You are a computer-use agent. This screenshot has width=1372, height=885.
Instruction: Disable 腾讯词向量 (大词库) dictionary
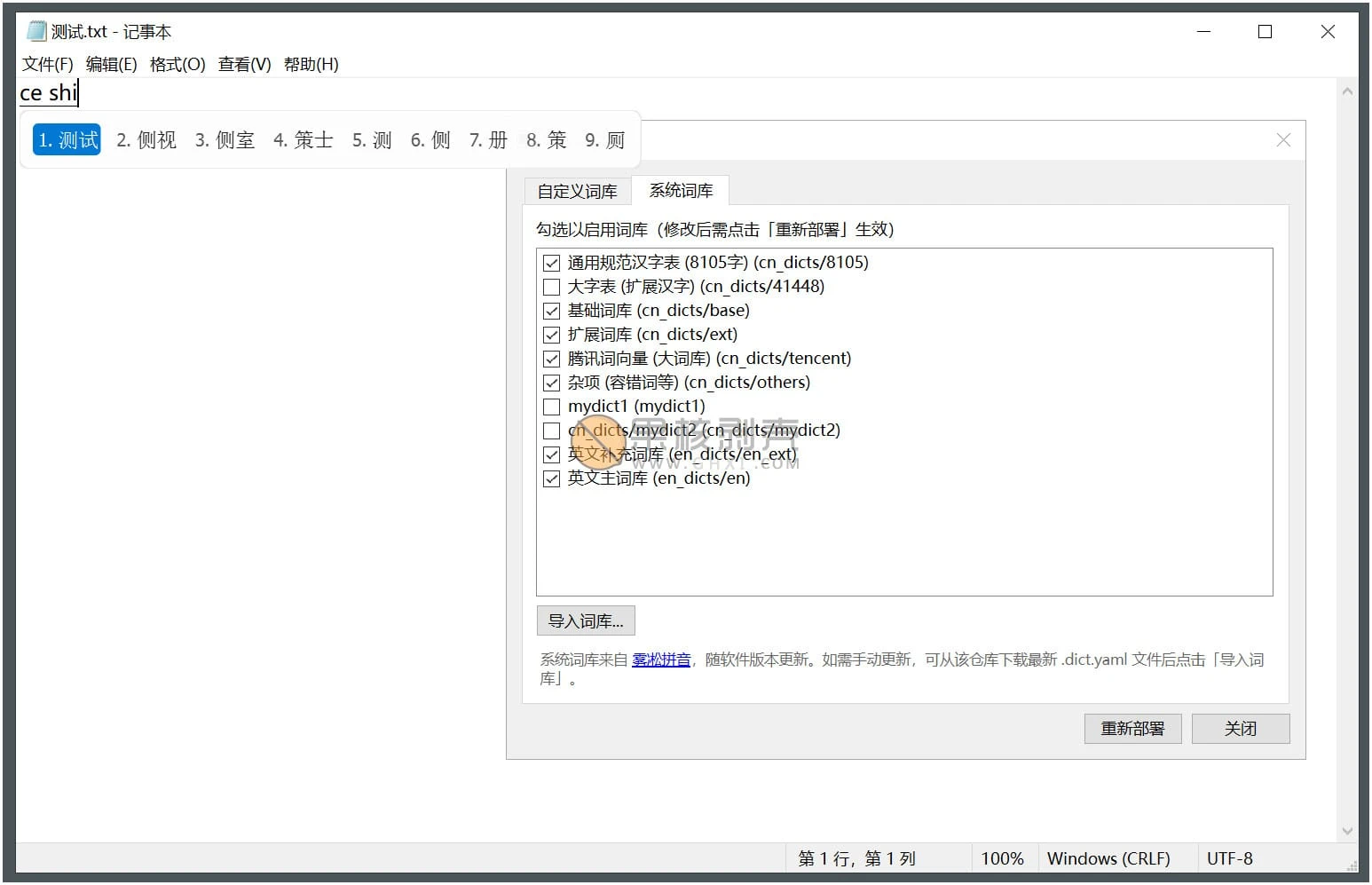551,359
